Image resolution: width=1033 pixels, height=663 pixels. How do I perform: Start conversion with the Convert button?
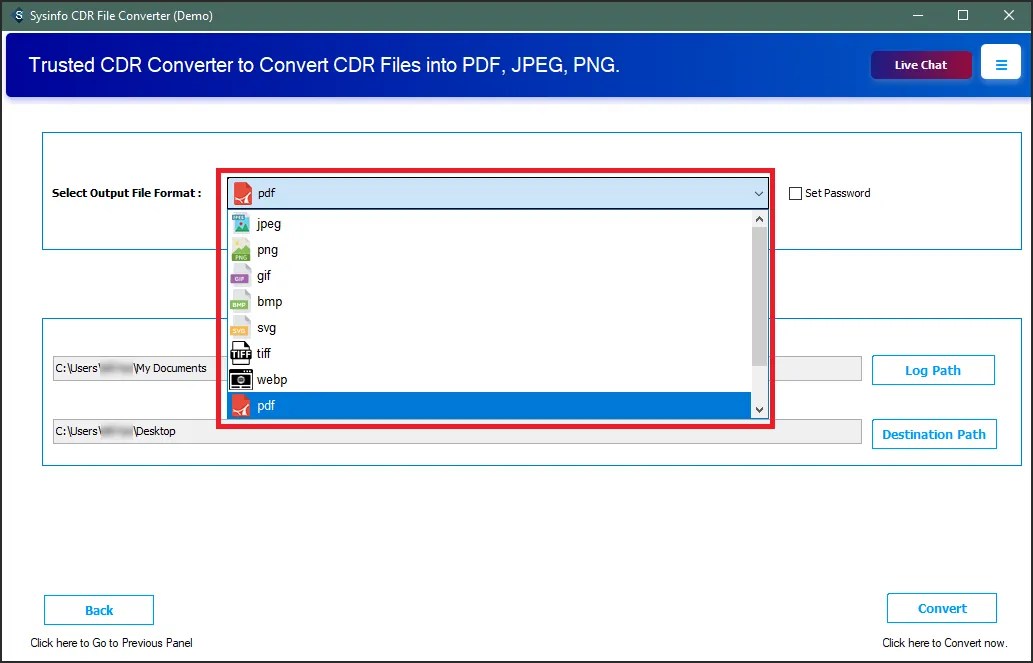(x=941, y=607)
